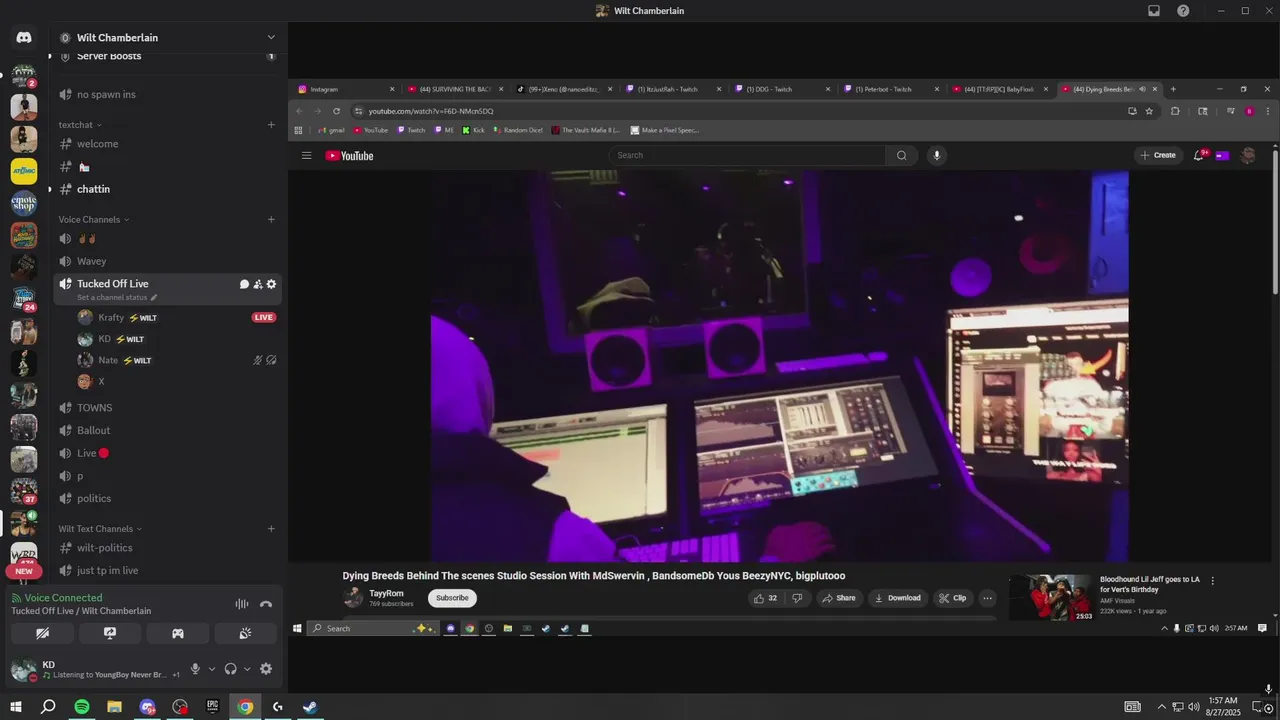This screenshot has width=1280, height=720.
Task: Bookmark this page star icon
Action: 1149,111
